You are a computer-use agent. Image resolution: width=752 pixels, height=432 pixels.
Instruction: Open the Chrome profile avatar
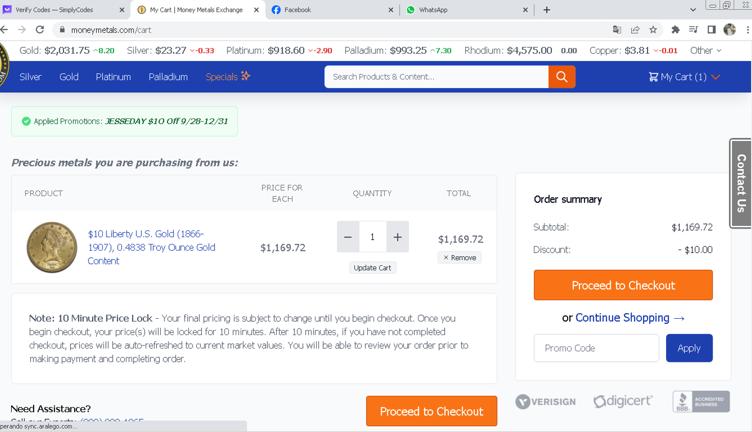click(x=729, y=30)
